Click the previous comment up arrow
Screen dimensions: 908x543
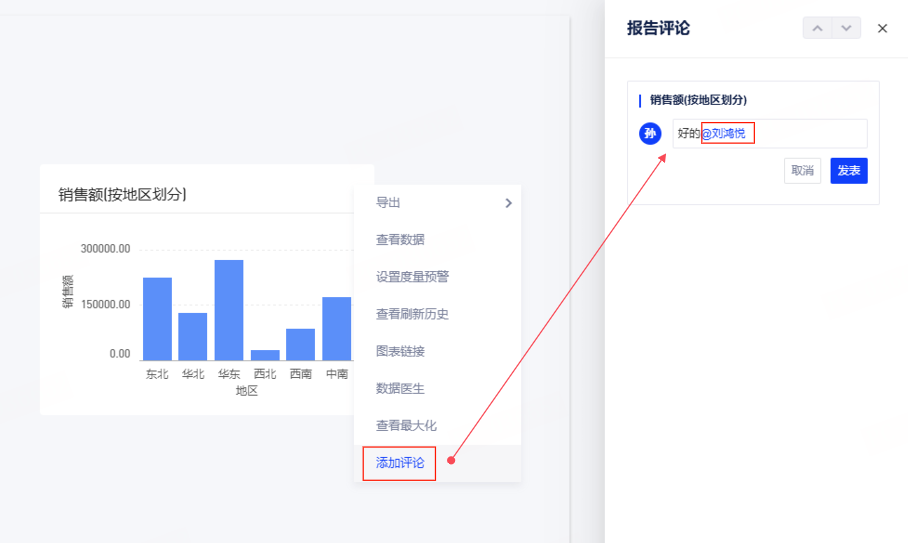[x=817, y=28]
